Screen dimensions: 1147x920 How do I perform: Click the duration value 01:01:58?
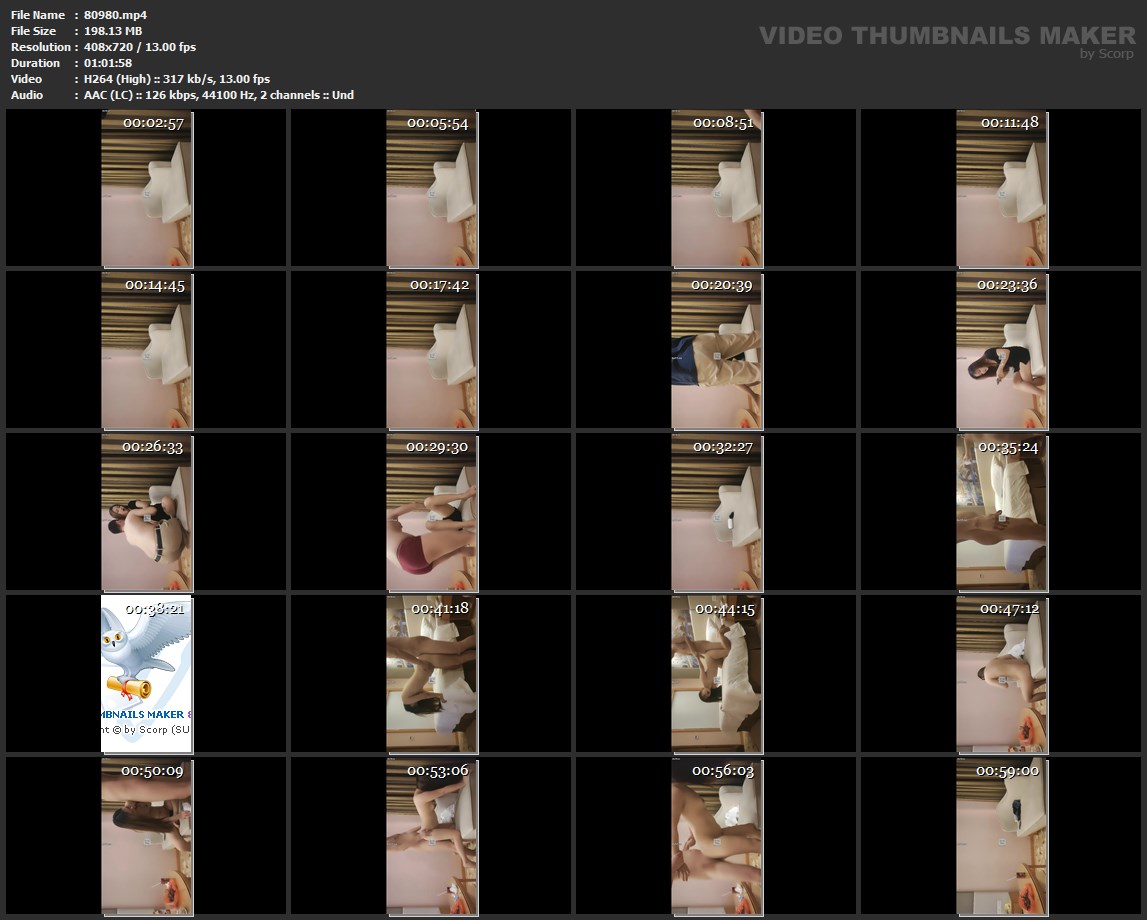108,63
